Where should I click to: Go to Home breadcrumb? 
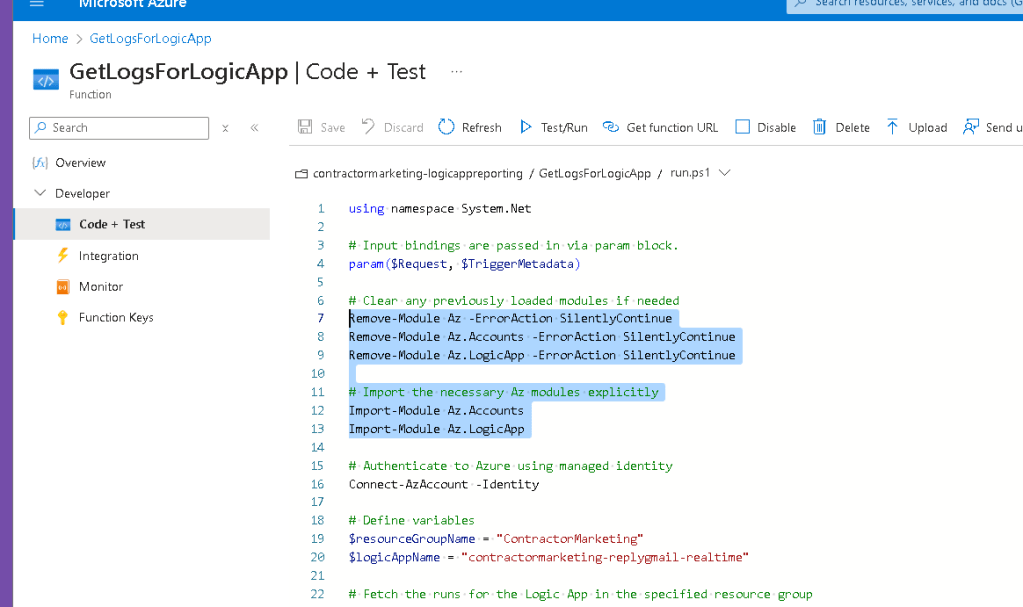click(x=50, y=39)
